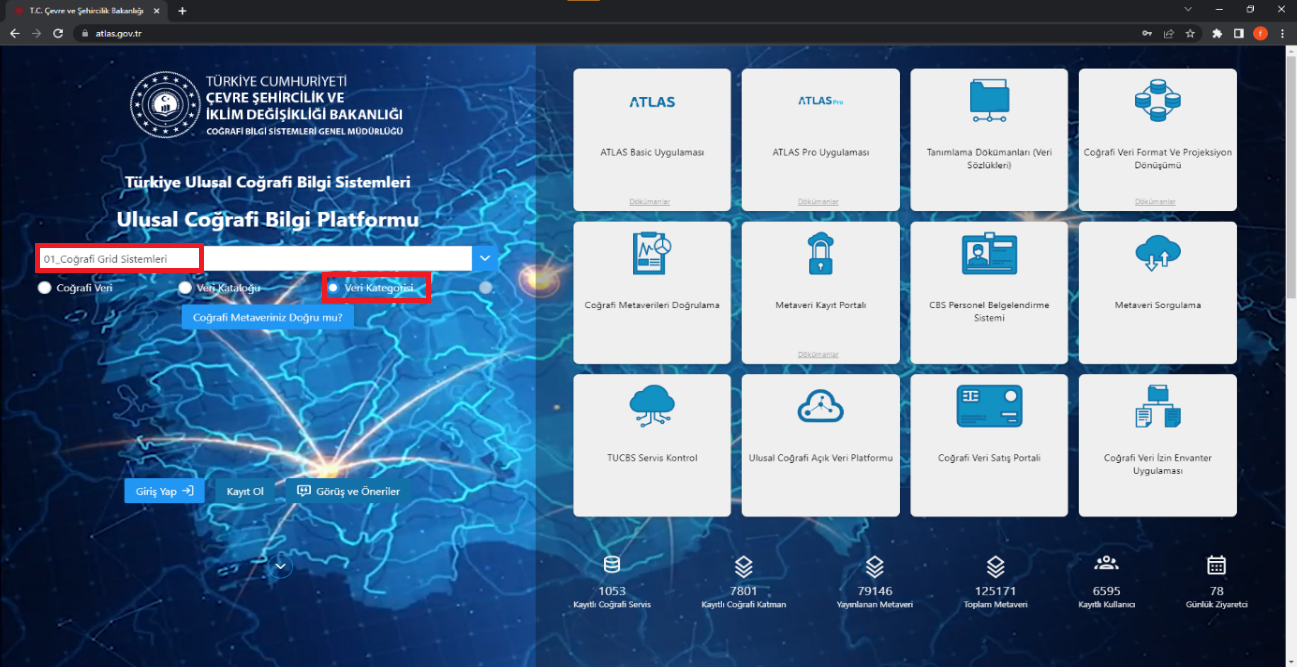Click Coğrafi Metaveriniz Doğru mu? button

click(267, 317)
